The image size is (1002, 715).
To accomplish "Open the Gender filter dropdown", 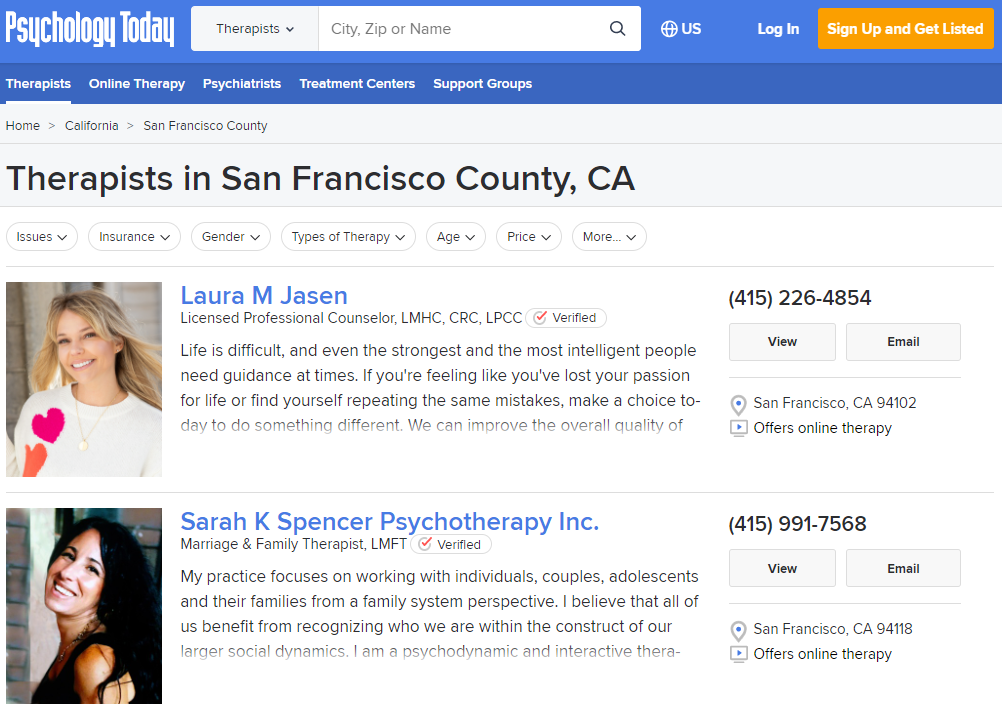I will point(231,236).
